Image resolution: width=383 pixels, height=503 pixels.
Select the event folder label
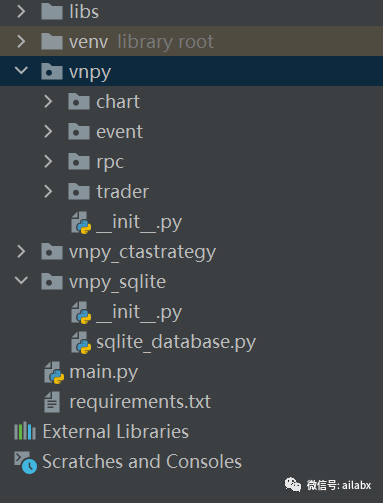click(119, 132)
